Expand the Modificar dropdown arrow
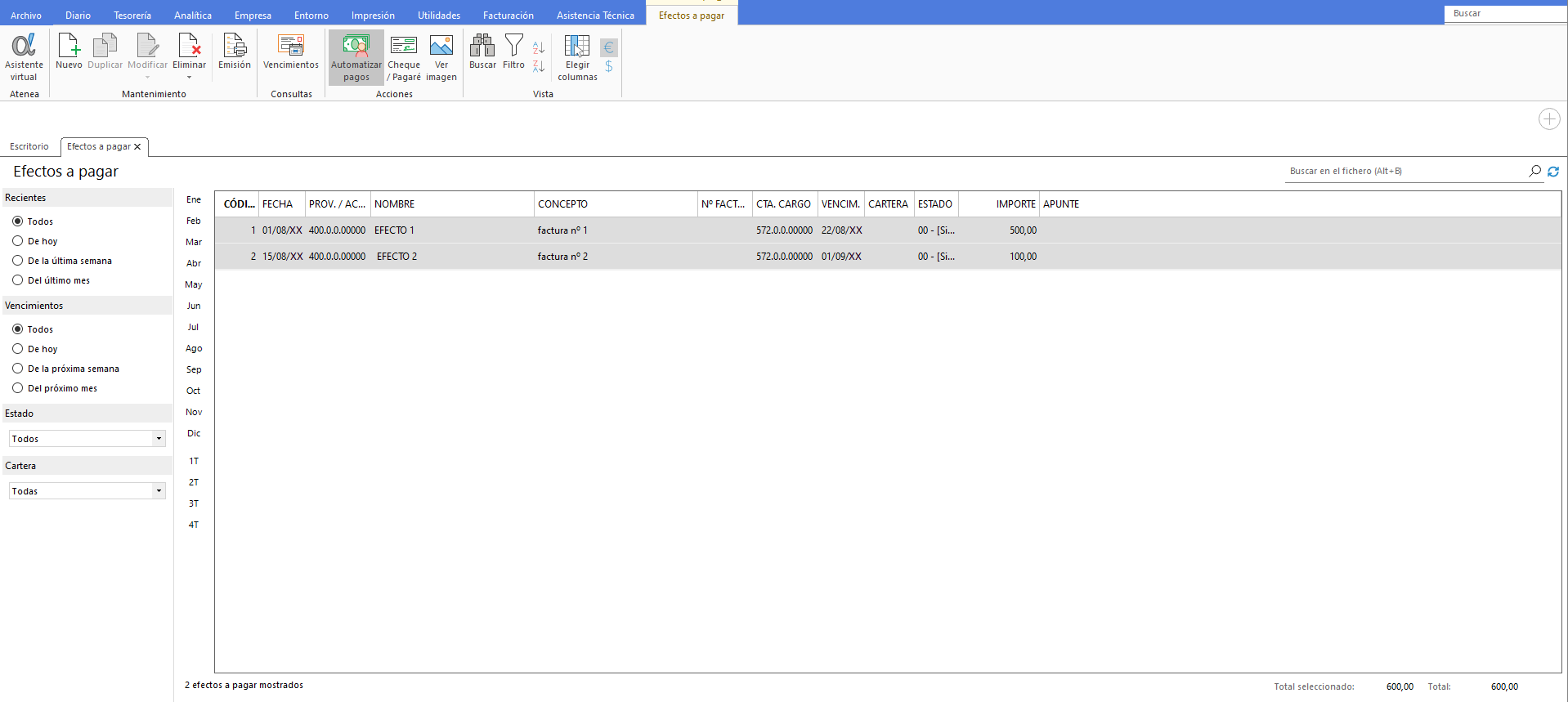This screenshot has width=1568, height=702. tap(147, 78)
